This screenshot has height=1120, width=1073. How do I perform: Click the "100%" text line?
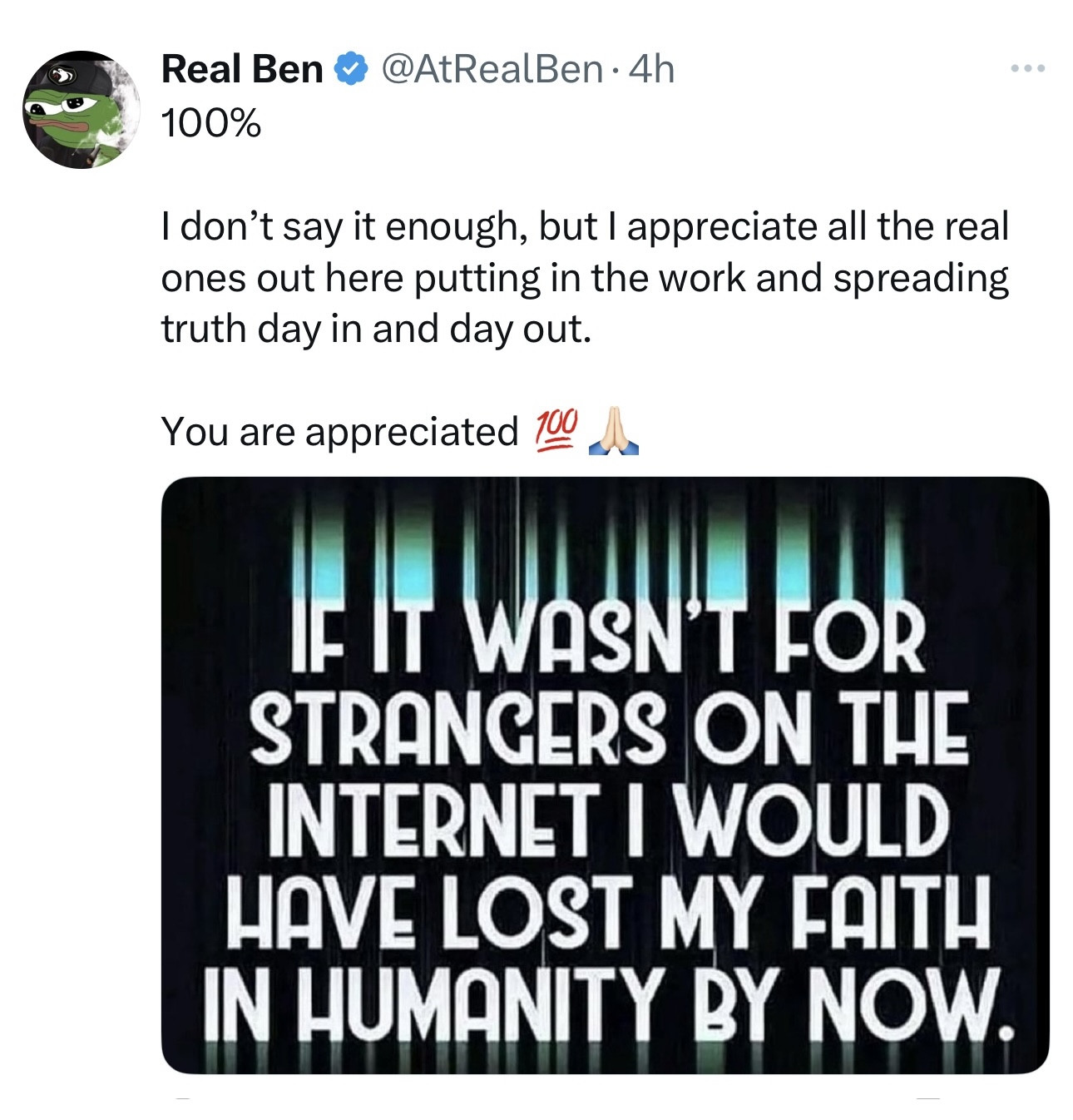tap(211, 124)
